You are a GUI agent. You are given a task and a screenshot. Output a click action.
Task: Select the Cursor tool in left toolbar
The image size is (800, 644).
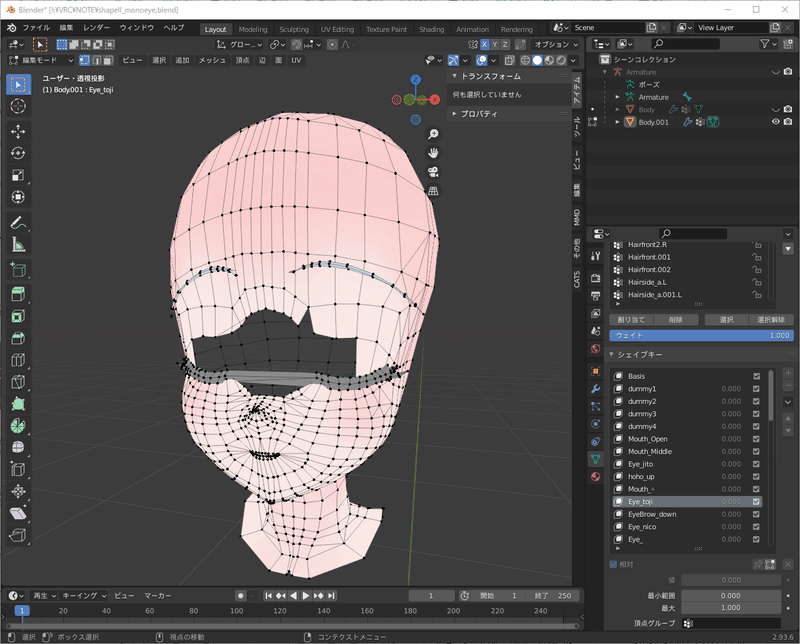(x=18, y=106)
